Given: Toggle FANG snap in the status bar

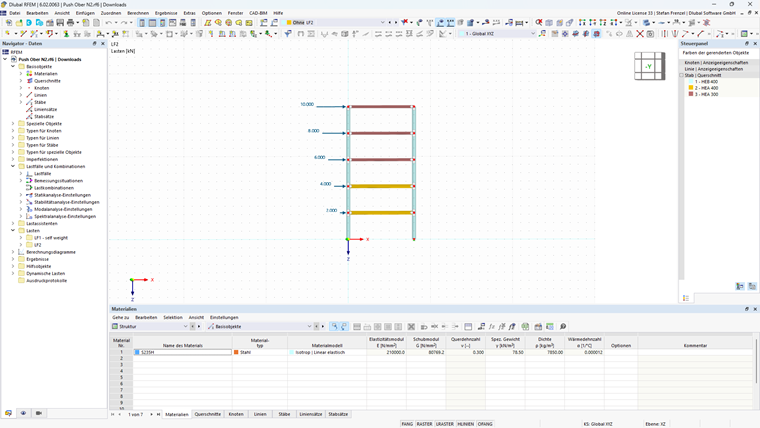Looking at the screenshot, I should [407, 424].
